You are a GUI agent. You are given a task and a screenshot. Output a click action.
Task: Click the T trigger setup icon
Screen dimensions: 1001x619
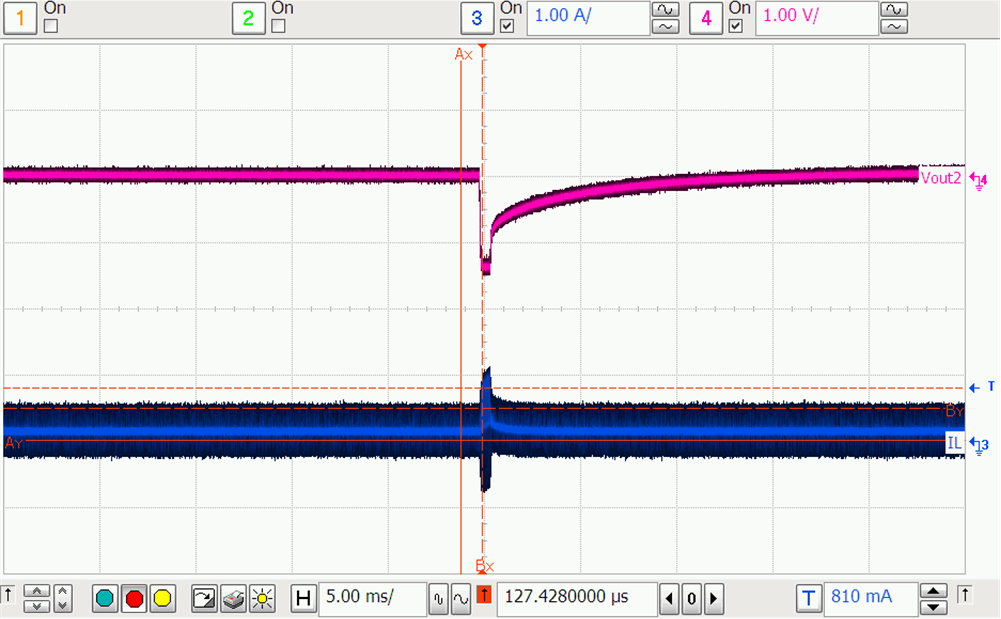pos(808,598)
